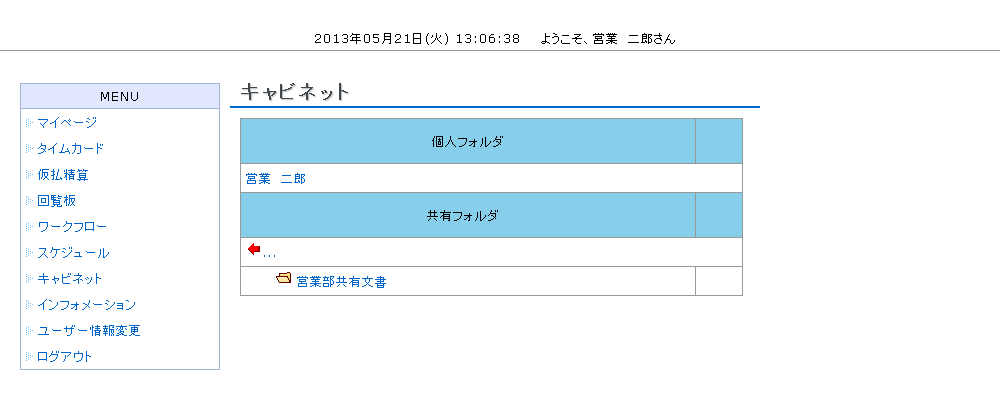
Task: Go to the タイムカード page
Action: [x=70, y=149]
